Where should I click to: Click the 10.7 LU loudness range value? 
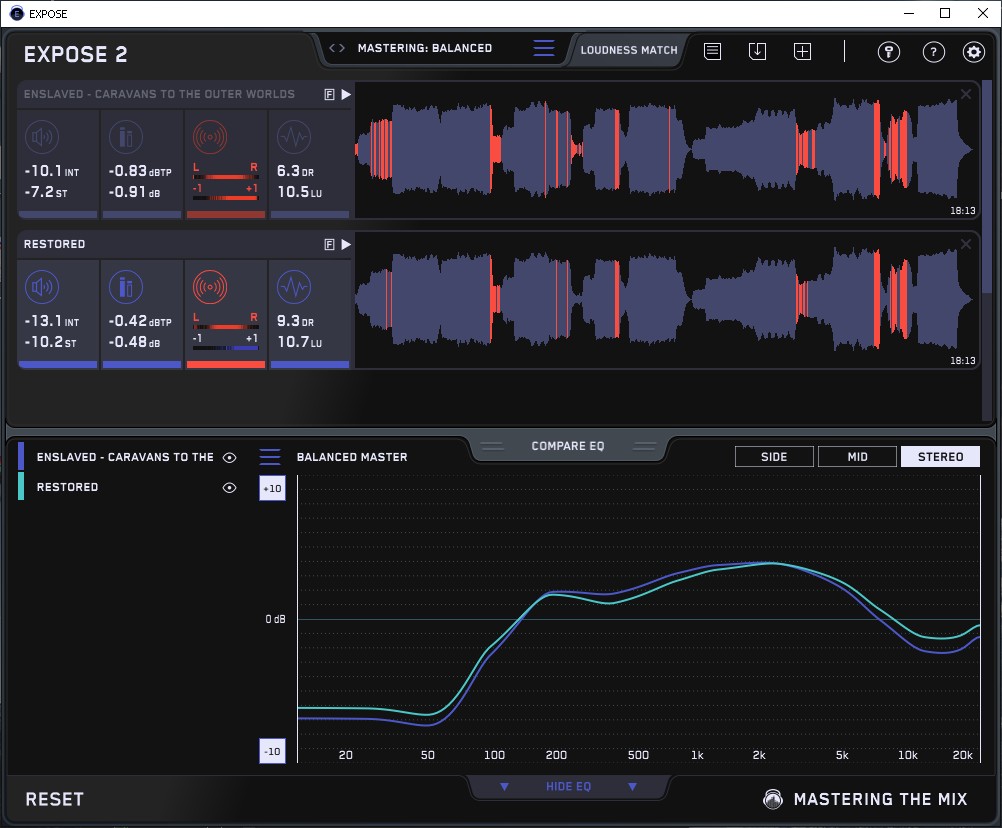pyautogui.click(x=300, y=342)
